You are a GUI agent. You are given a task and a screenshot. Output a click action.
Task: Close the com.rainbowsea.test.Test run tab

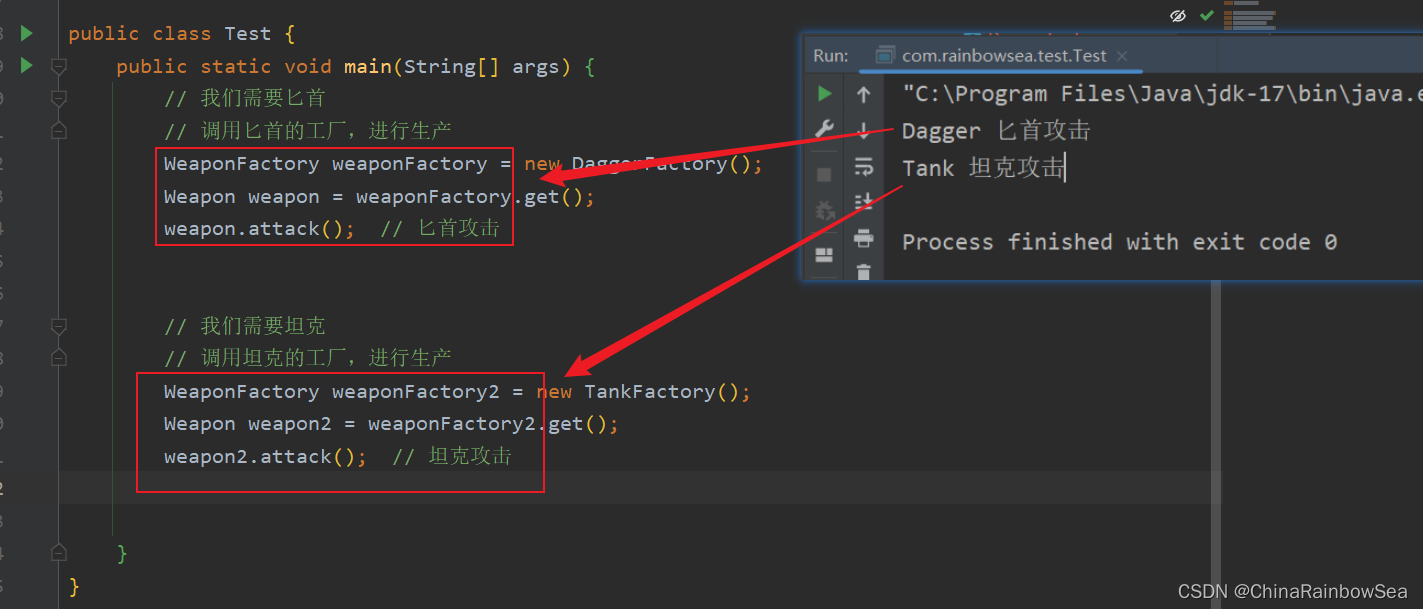pos(1122,56)
